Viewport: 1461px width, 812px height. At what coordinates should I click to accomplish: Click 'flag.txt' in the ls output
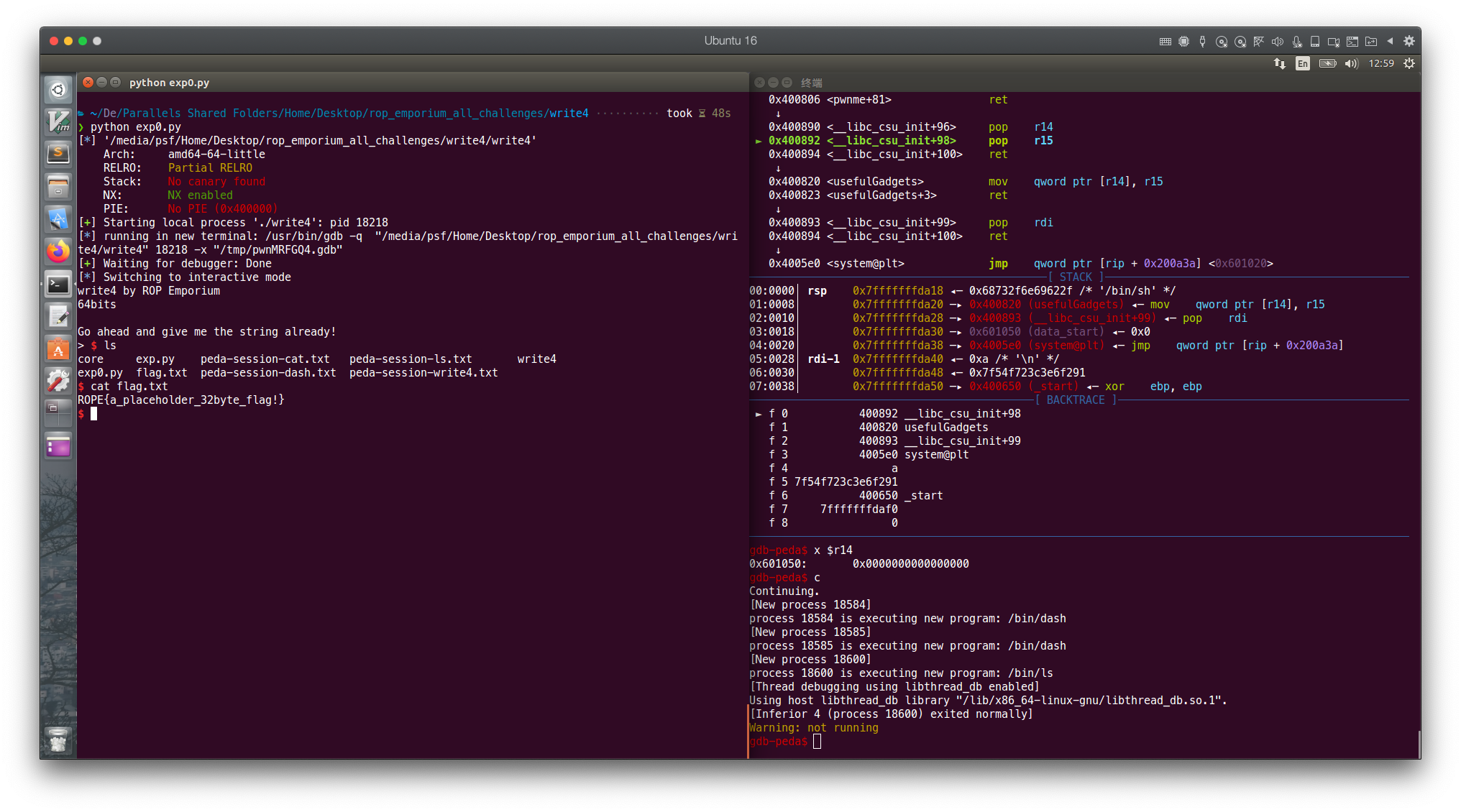(161, 372)
